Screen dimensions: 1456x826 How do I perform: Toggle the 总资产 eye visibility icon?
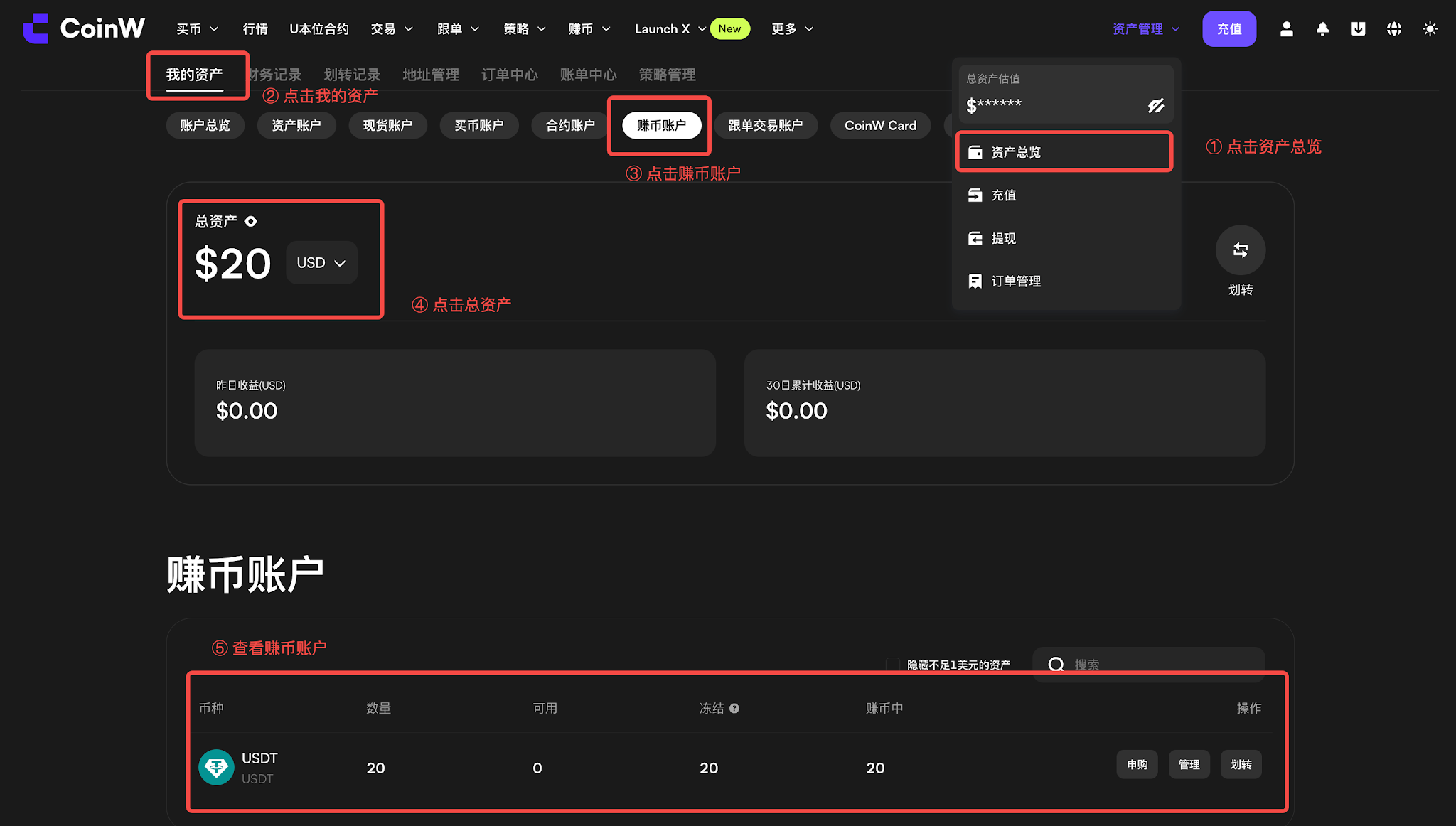point(251,221)
